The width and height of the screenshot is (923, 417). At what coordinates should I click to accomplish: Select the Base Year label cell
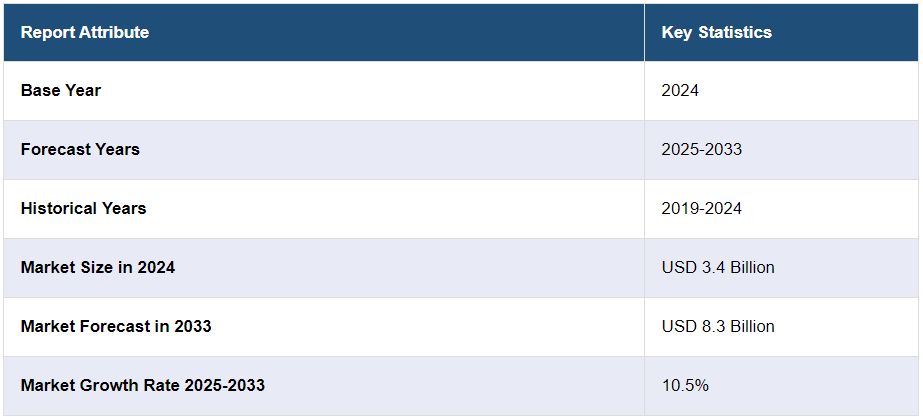61,91
